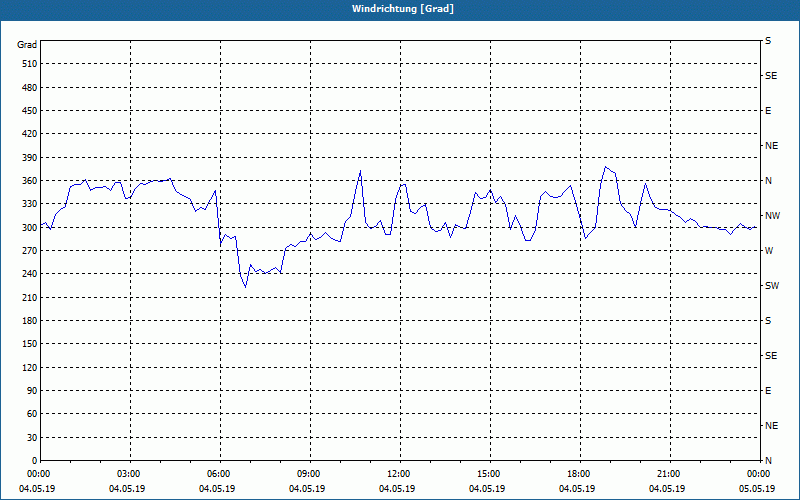This screenshot has width=800, height=500.
Task: Click the NE compass label near 390 gridline
Action: [x=771, y=146]
